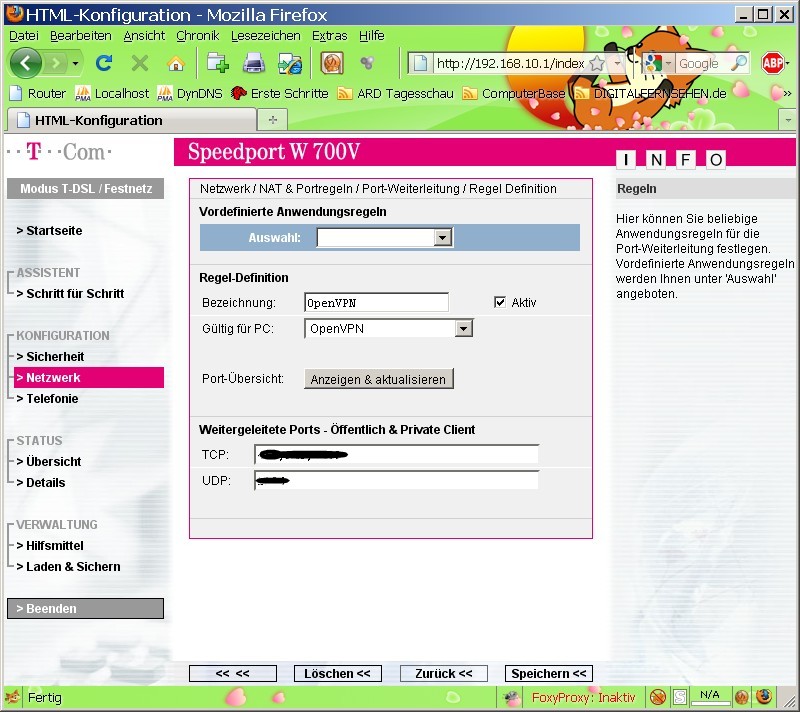The image size is (800, 712).
Task: Open a new tab with plus button
Action: coord(273,120)
